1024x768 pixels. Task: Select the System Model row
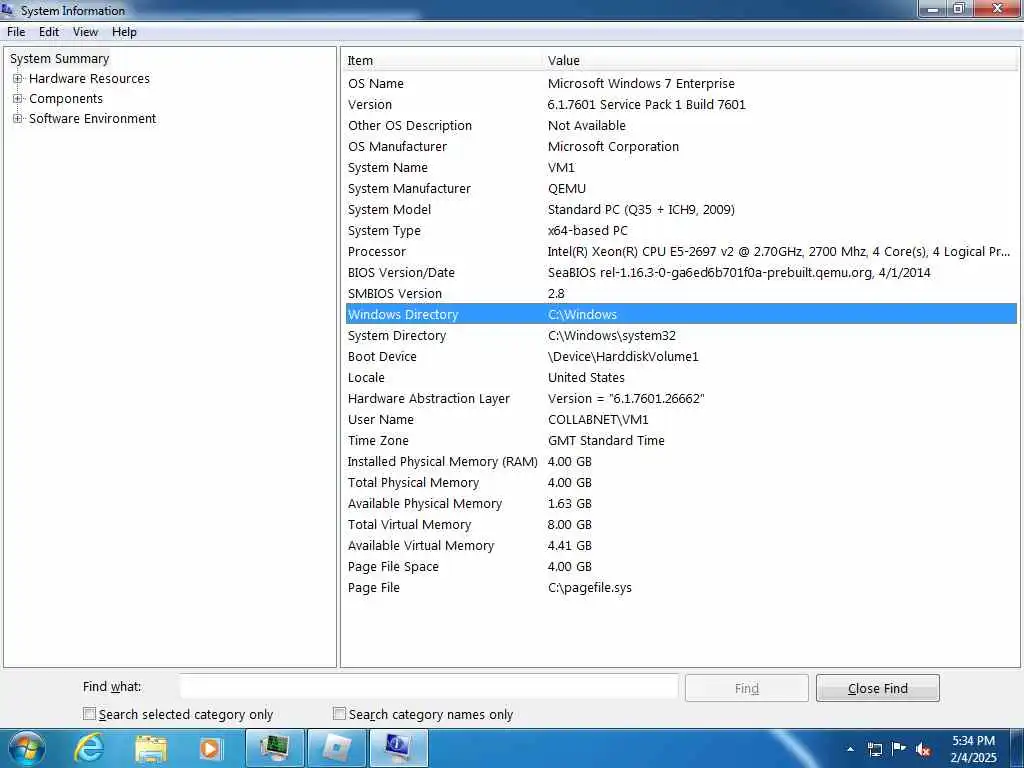[x=681, y=210]
